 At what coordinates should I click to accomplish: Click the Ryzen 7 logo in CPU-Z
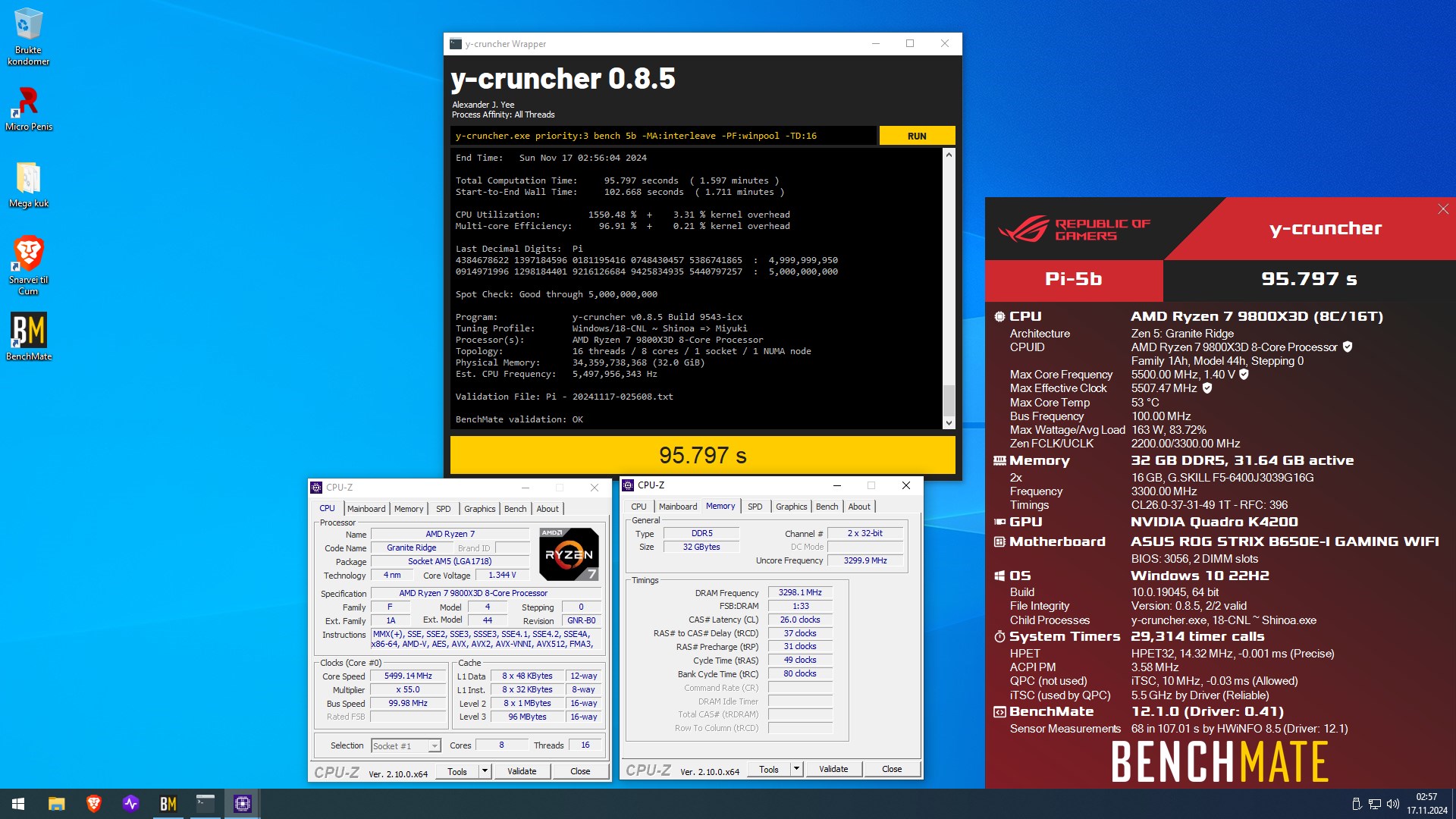tap(569, 554)
